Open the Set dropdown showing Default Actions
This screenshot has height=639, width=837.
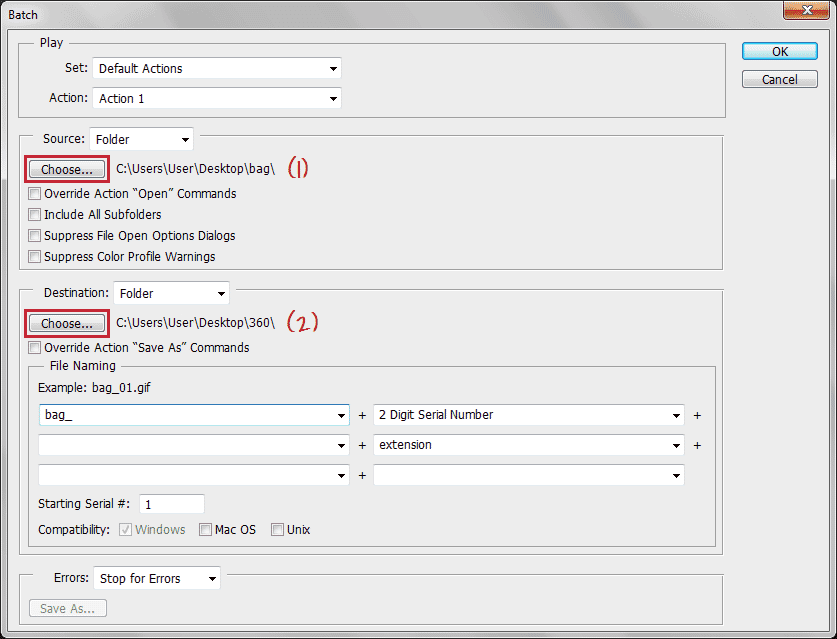217,69
